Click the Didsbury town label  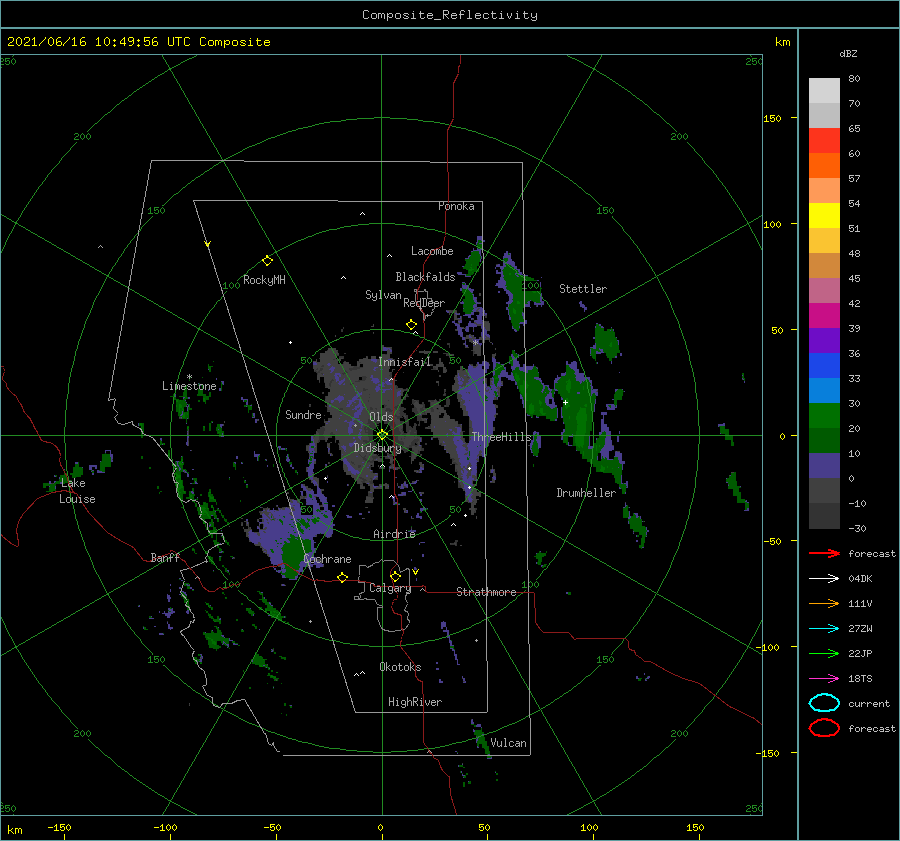tap(377, 448)
